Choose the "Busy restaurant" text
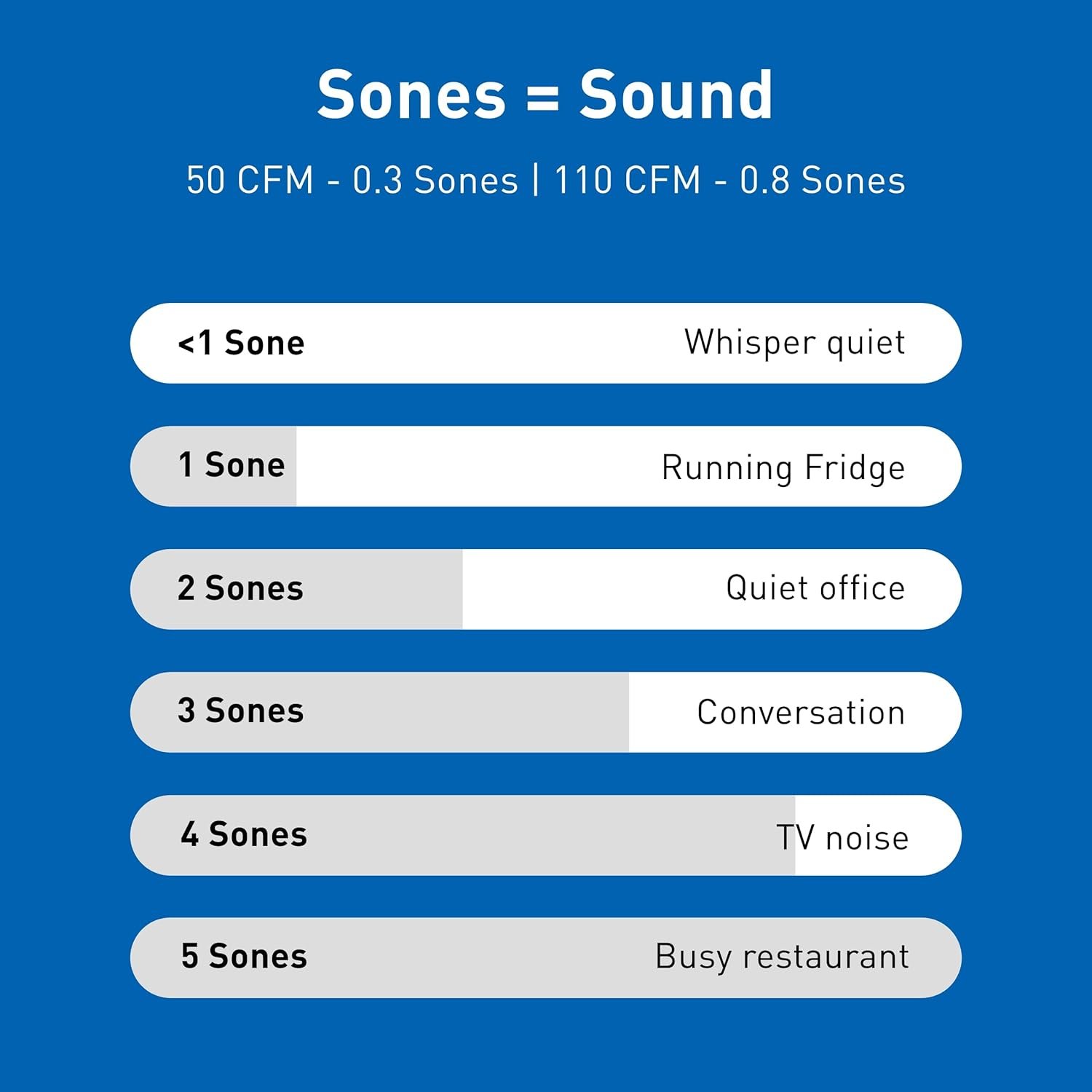This screenshot has height=1092, width=1092. pyautogui.click(x=782, y=957)
